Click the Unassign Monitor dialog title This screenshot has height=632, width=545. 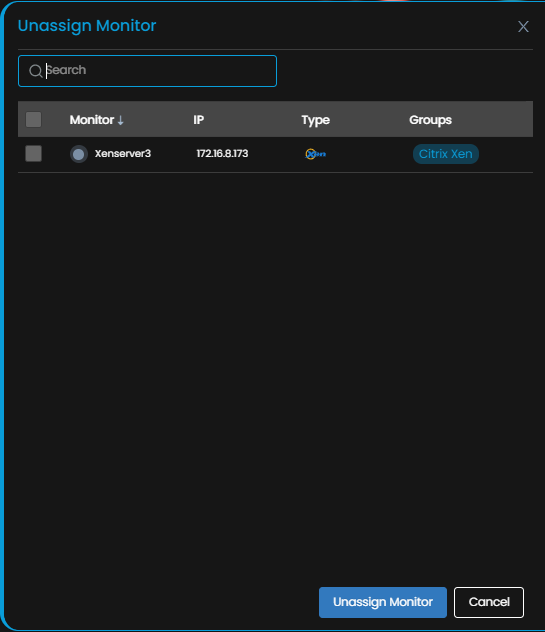click(87, 26)
